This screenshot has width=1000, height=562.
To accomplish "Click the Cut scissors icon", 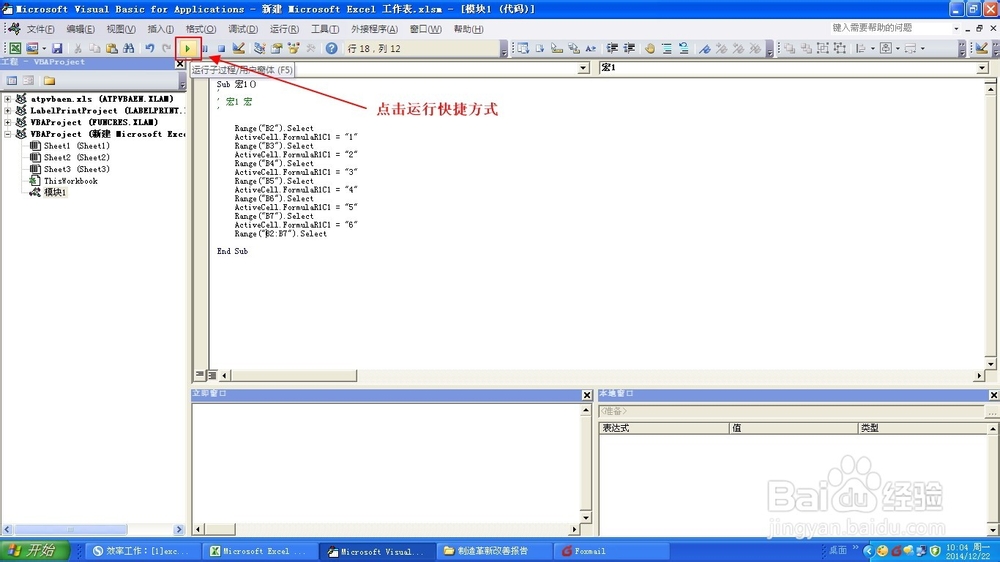I will click(x=77, y=48).
